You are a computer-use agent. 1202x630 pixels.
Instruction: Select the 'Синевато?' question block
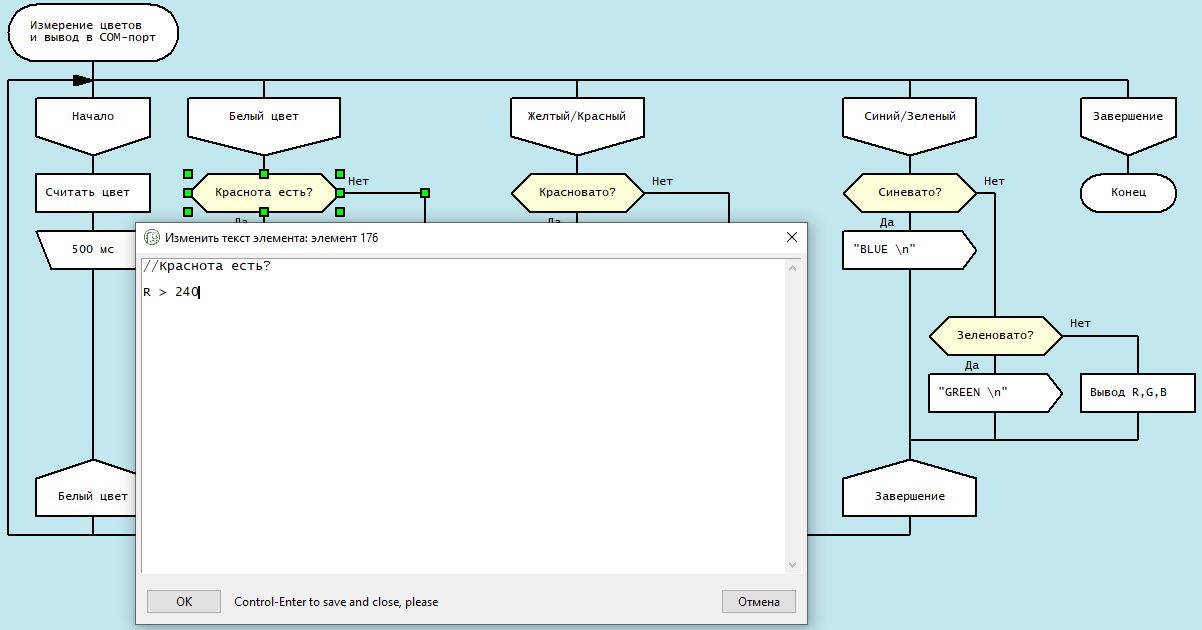(x=909, y=192)
